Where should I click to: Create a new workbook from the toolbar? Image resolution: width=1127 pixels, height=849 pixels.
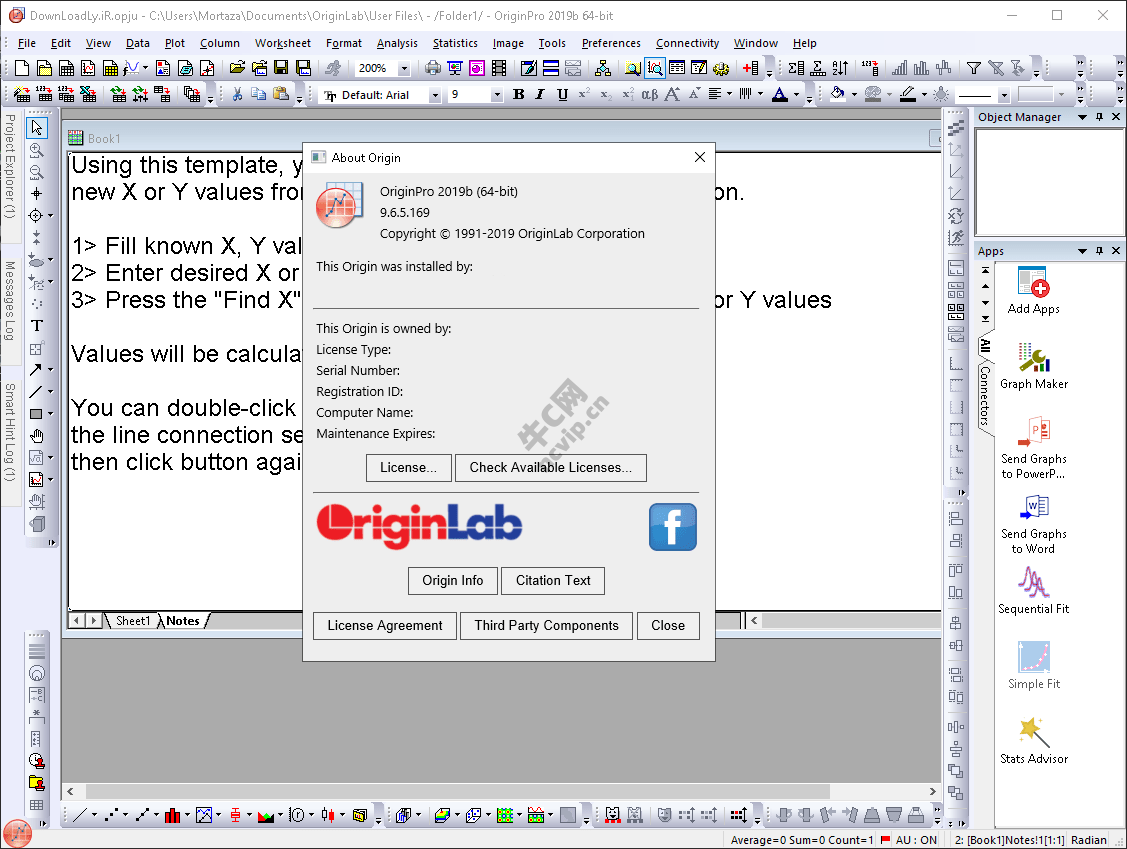66,68
